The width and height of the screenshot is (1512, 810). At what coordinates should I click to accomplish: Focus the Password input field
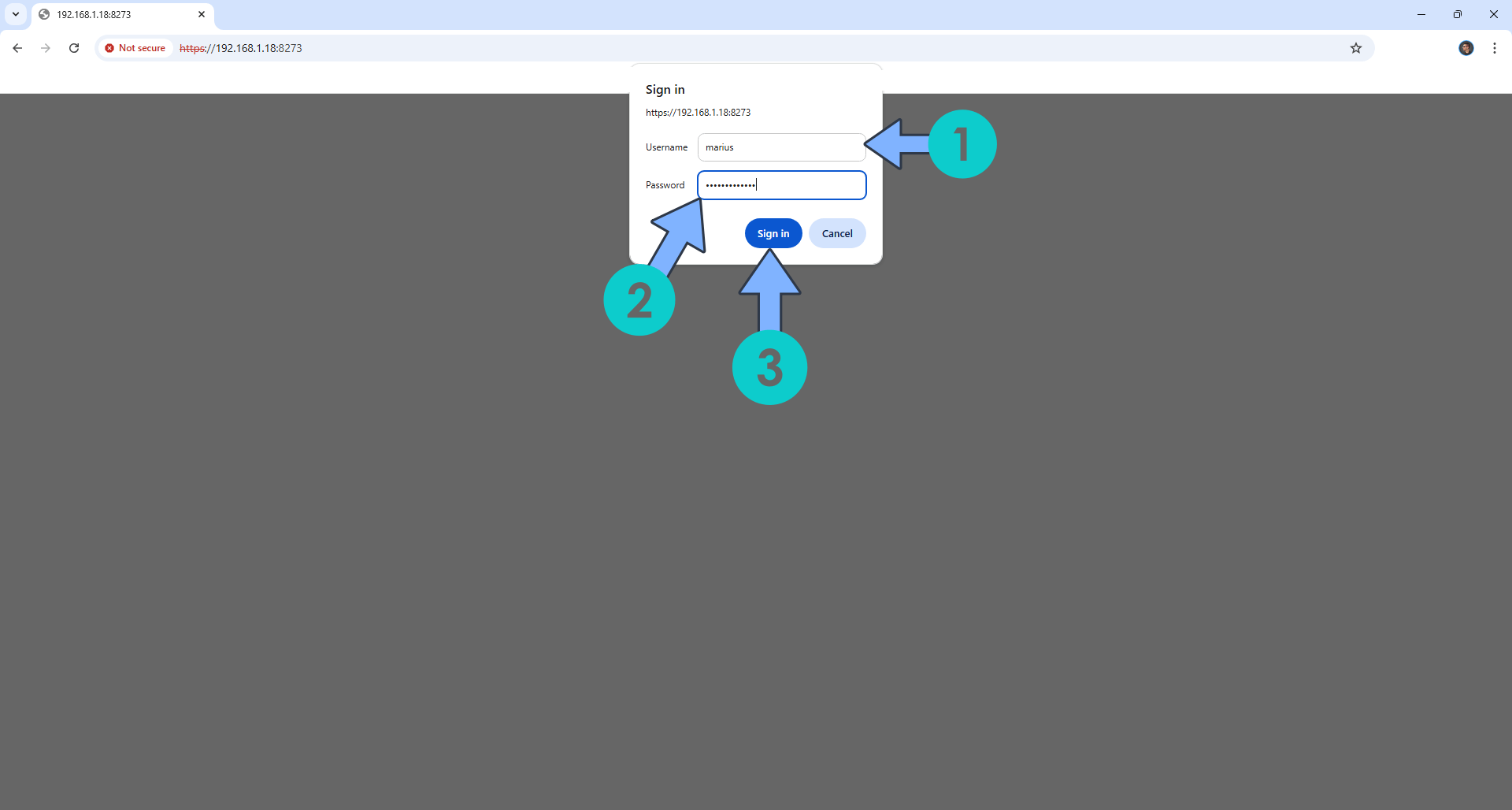coord(781,185)
